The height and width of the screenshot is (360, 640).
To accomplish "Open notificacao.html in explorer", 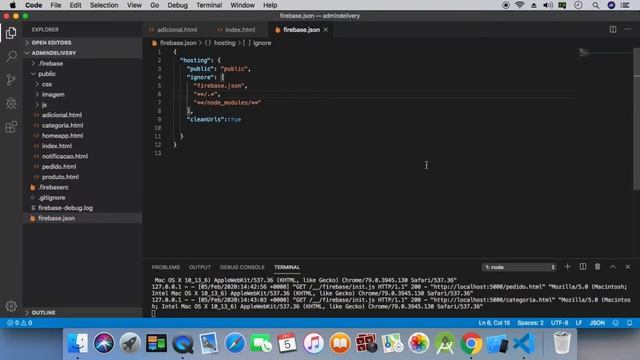I will click(64, 156).
